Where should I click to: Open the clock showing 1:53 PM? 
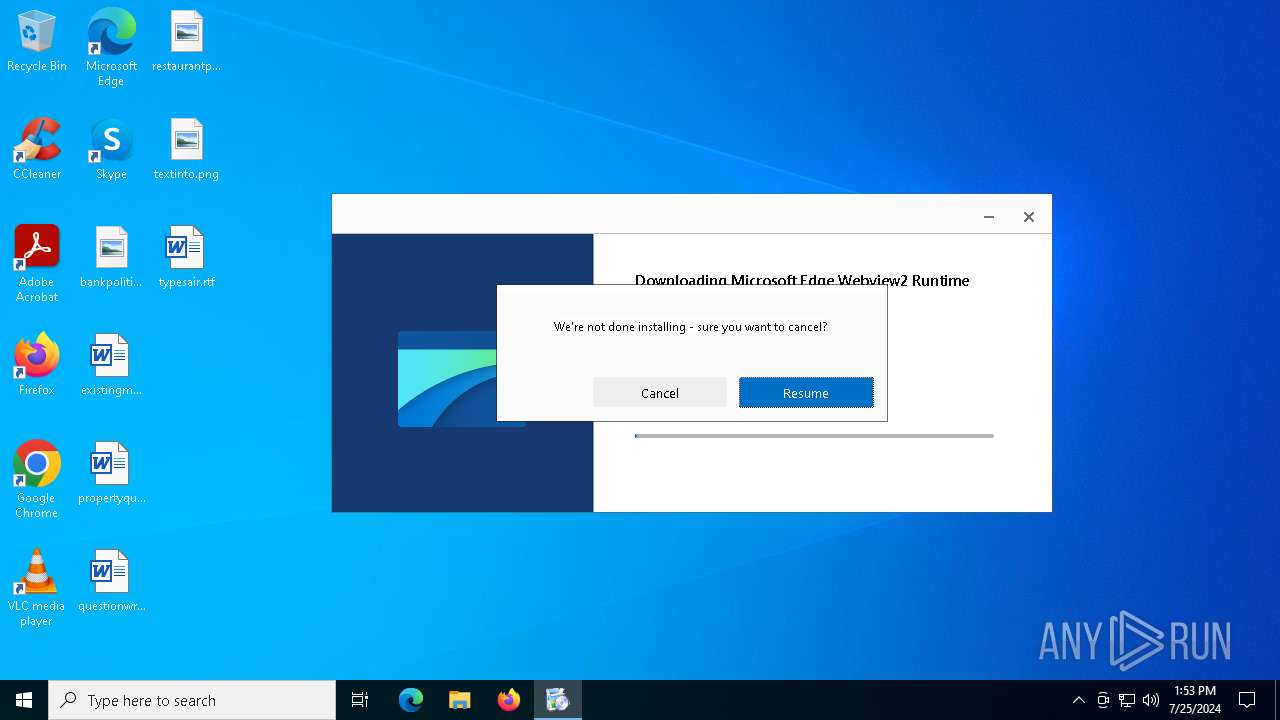[x=1195, y=700]
